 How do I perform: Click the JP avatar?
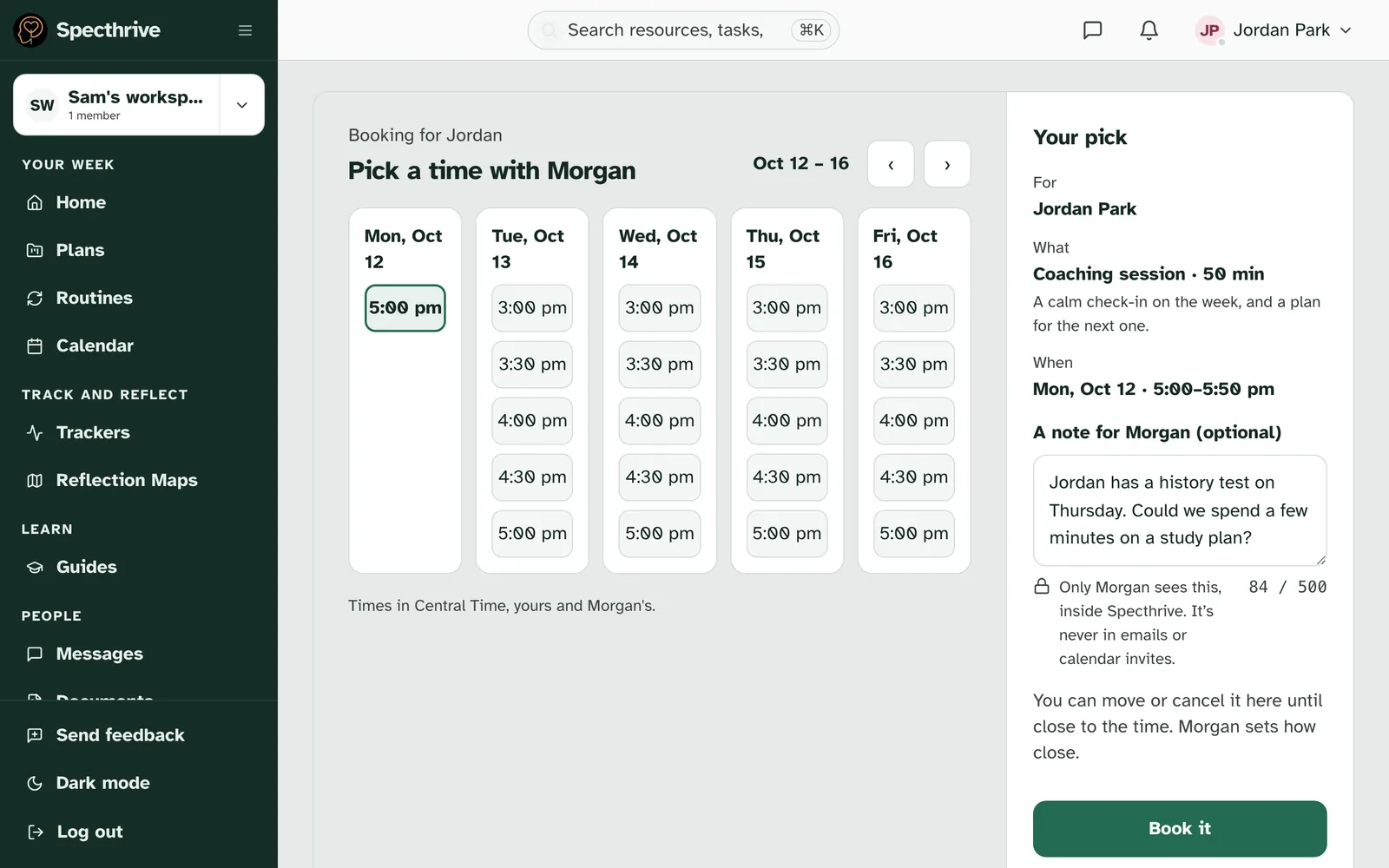pos(1209,30)
